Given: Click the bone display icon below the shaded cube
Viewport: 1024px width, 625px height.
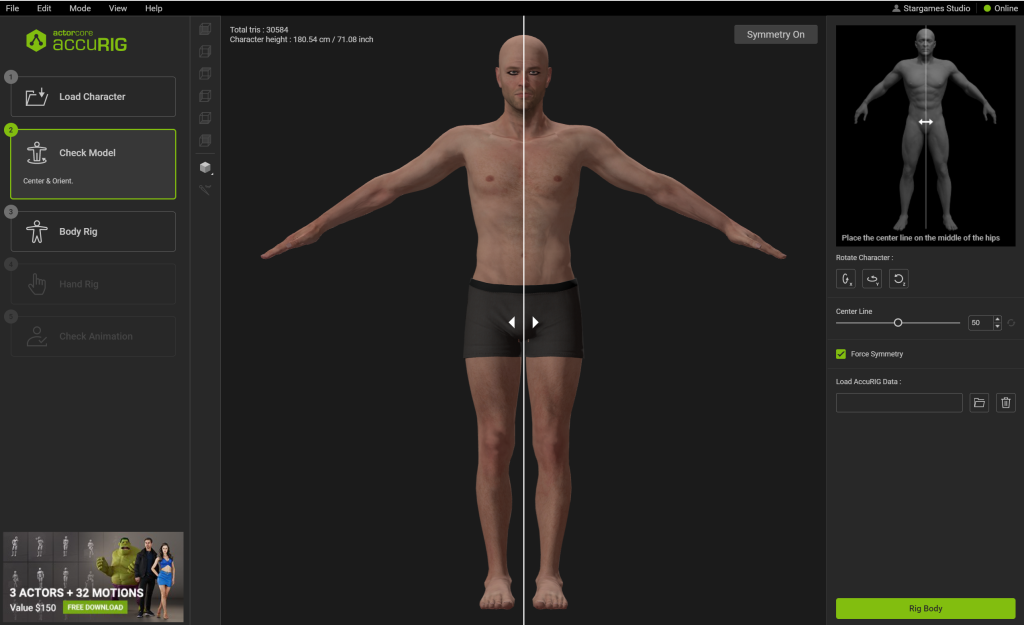Looking at the screenshot, I should click(205, 189).
